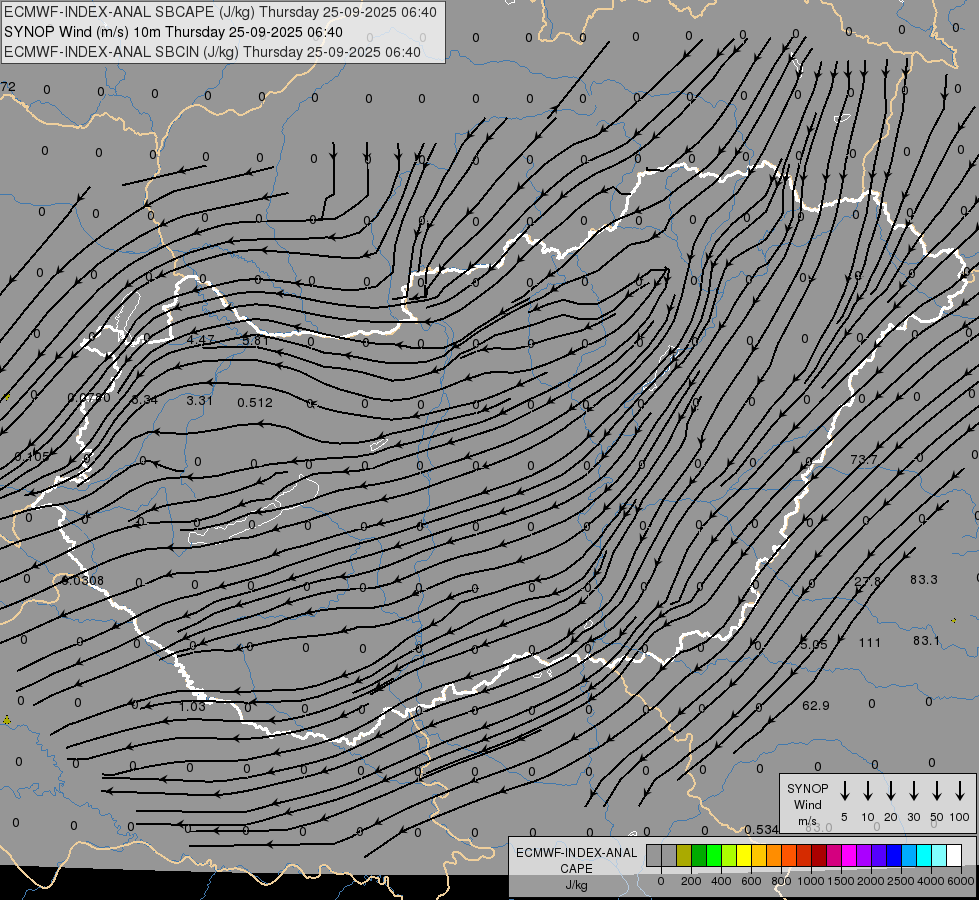This screenshot has width=979, height=900.
Task: Click the wind arrow above the 100 label
Action: pyautogui.click(x=960, y=791)
